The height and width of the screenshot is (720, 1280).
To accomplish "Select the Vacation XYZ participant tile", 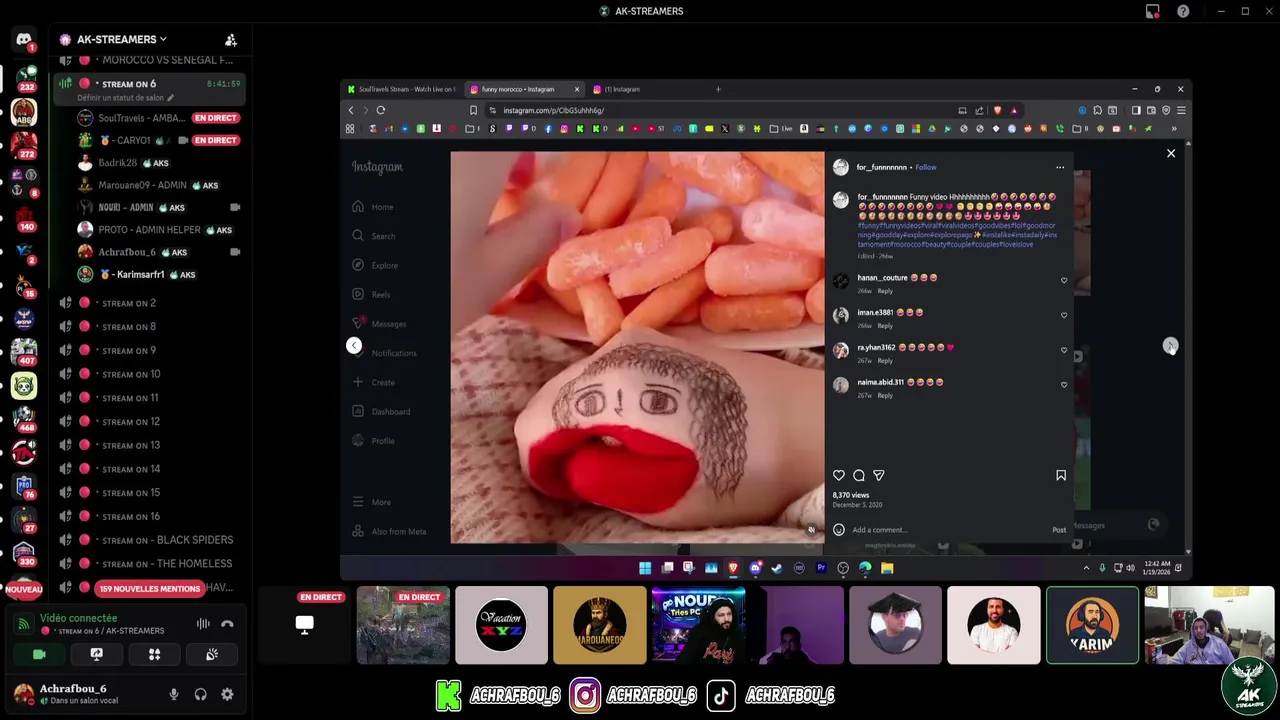I will click(x=501, y=625).
